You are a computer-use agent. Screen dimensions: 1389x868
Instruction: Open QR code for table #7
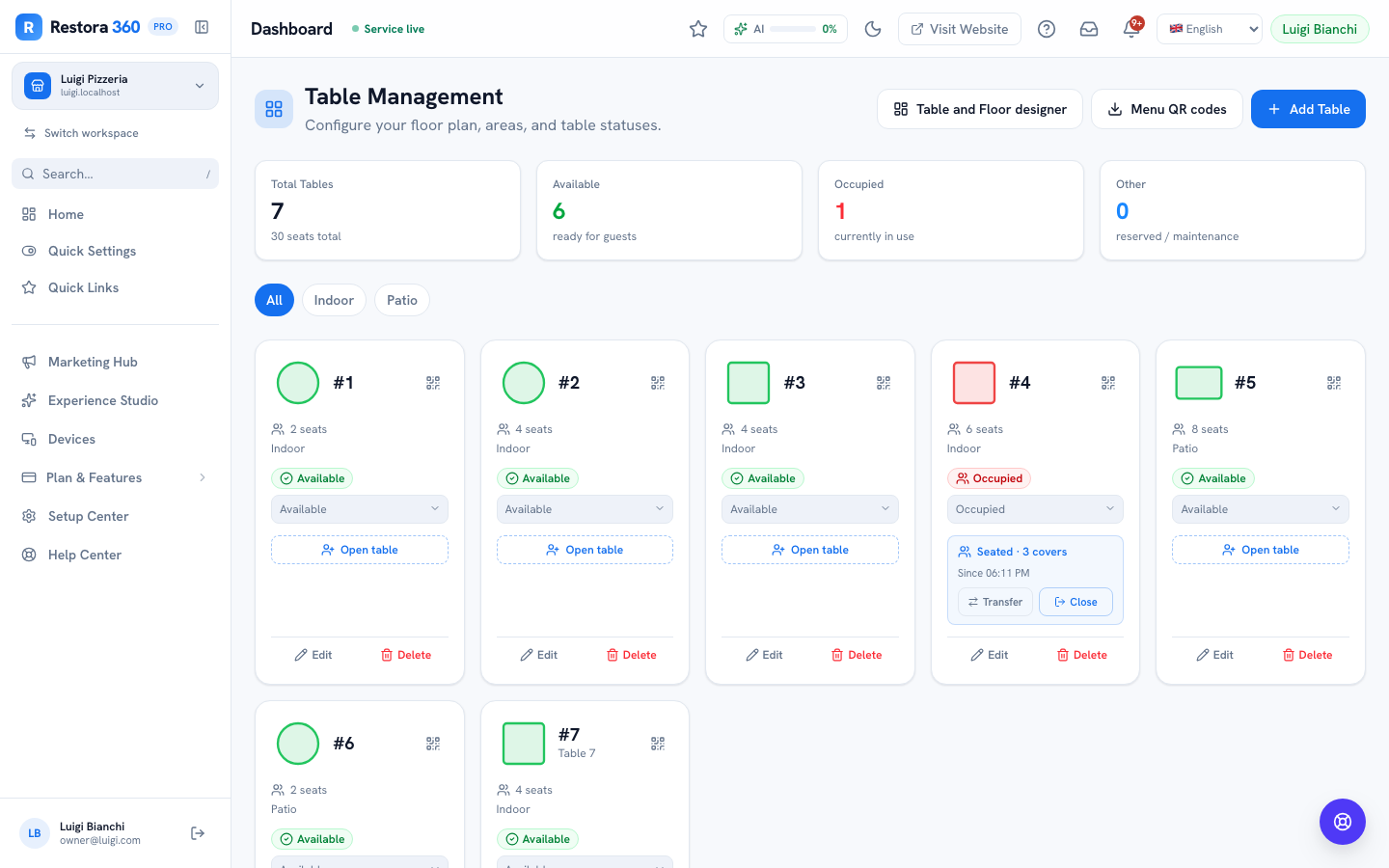pyautogui.click(x=658, y=744)
